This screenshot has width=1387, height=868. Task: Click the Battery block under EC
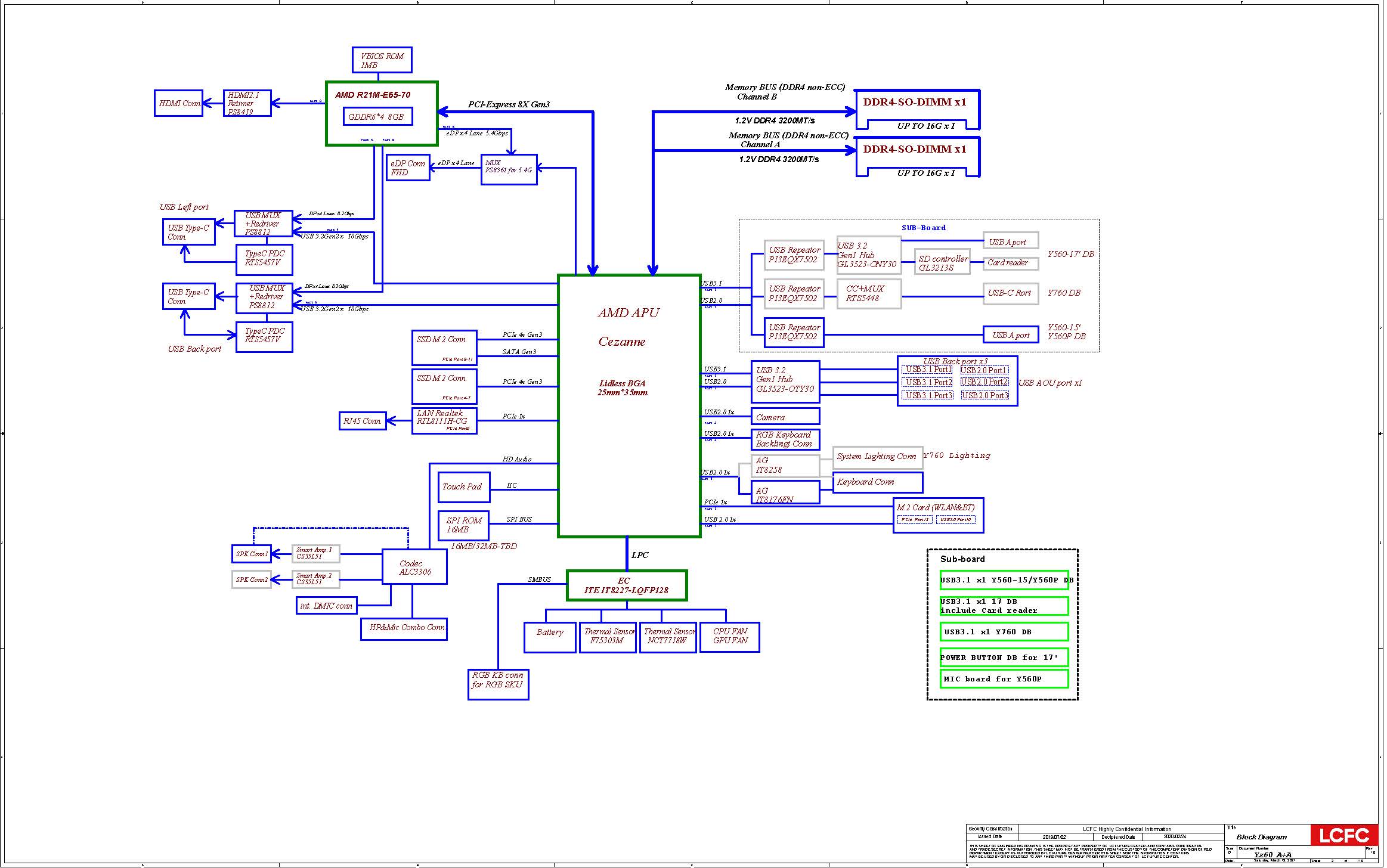coord(549,637)
